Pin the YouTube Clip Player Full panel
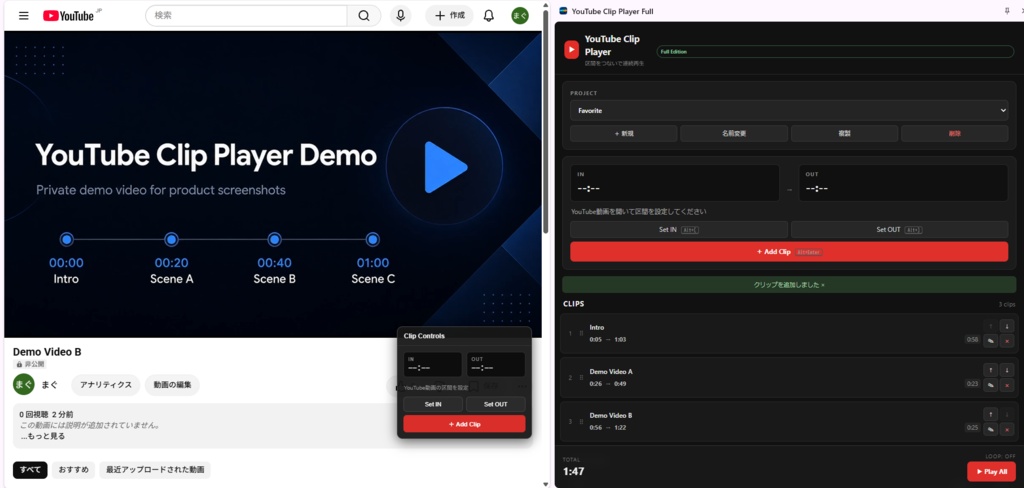Screen dimensions: 1024x488 click(1006, 11)
